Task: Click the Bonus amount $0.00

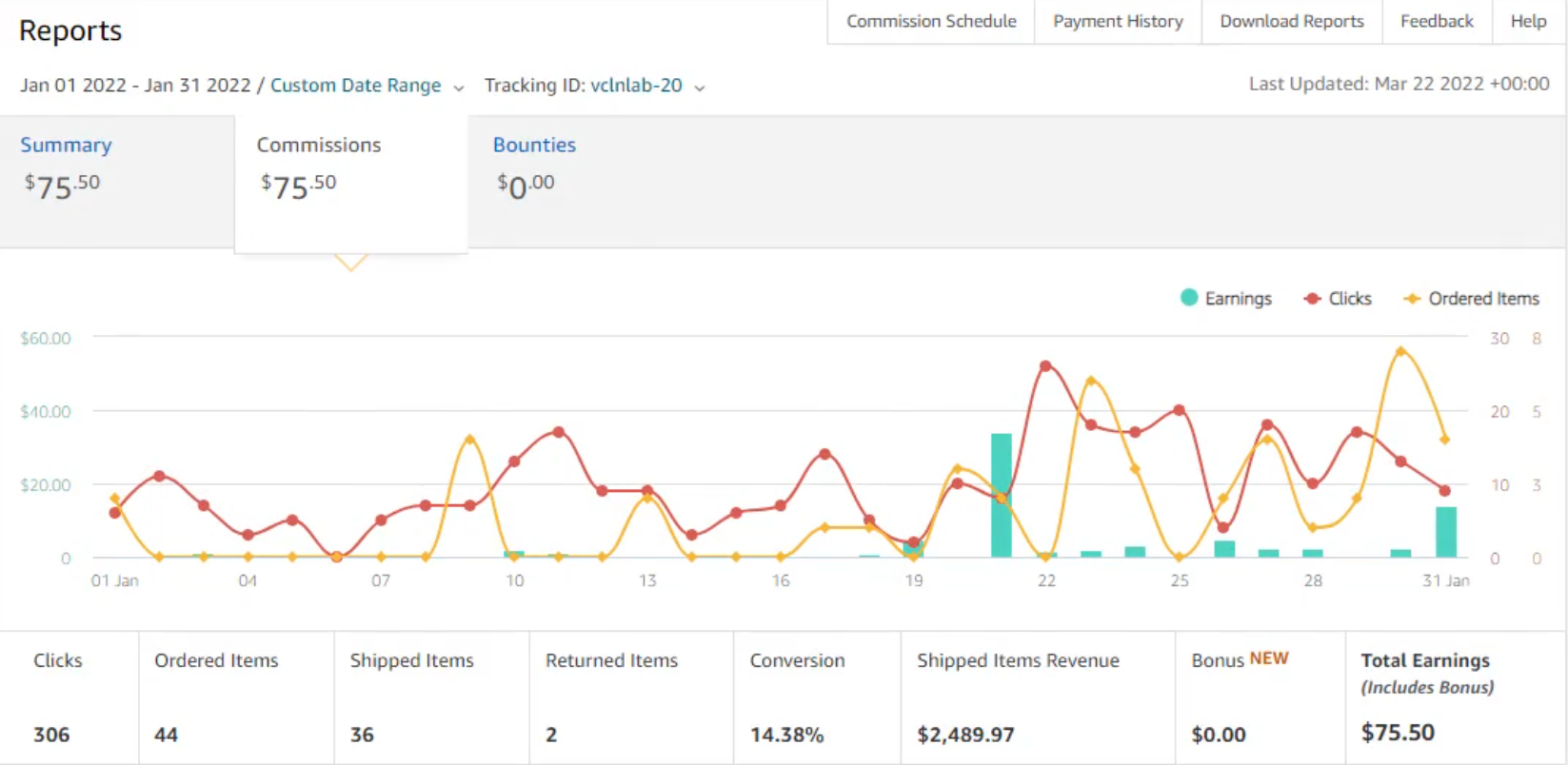Action: pos(1219,735)
